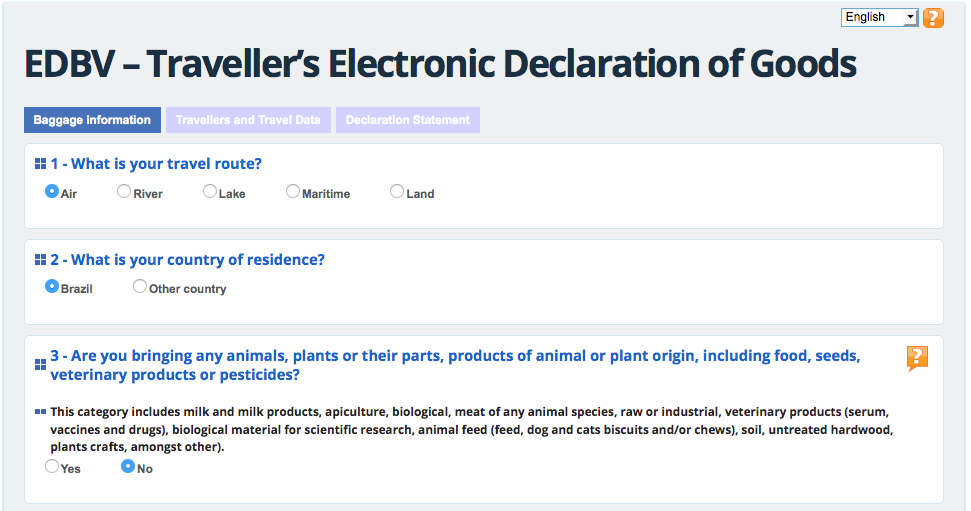This screenshot has height=511, width=971.
Task: Switch to Travellers and Travel Data tab
Action: (x=248, y=120)
